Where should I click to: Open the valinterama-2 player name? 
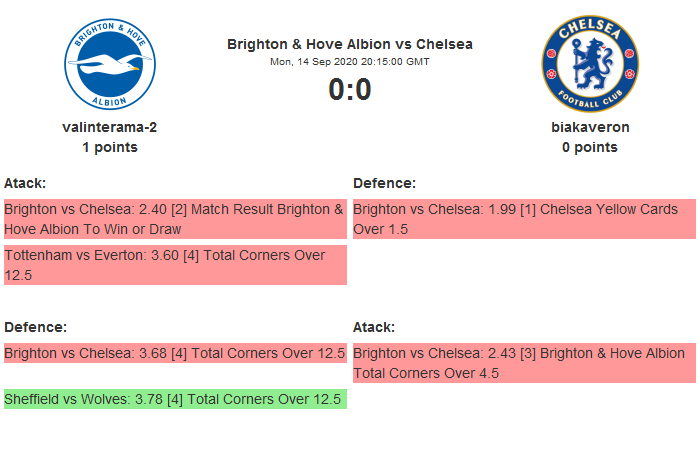(x=109, y=127)
